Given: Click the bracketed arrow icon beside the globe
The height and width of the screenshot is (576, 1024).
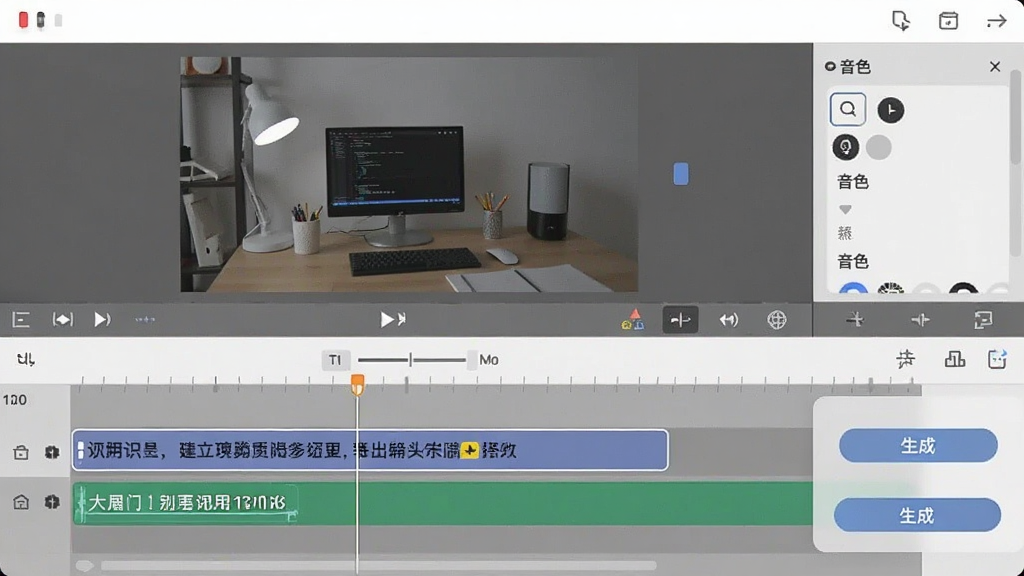Looking at the screenshot, I should tap(728, 320).
